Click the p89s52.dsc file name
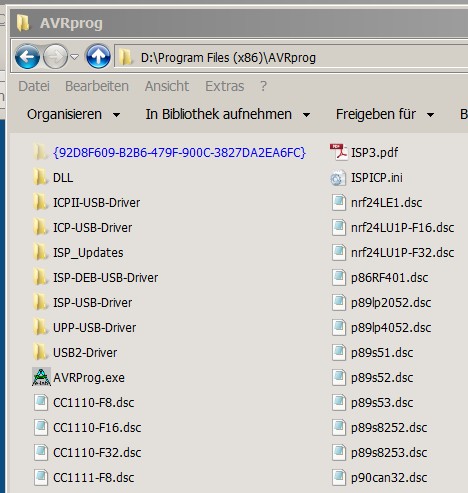This screenshot has width=468, height=493. point(382,378)
